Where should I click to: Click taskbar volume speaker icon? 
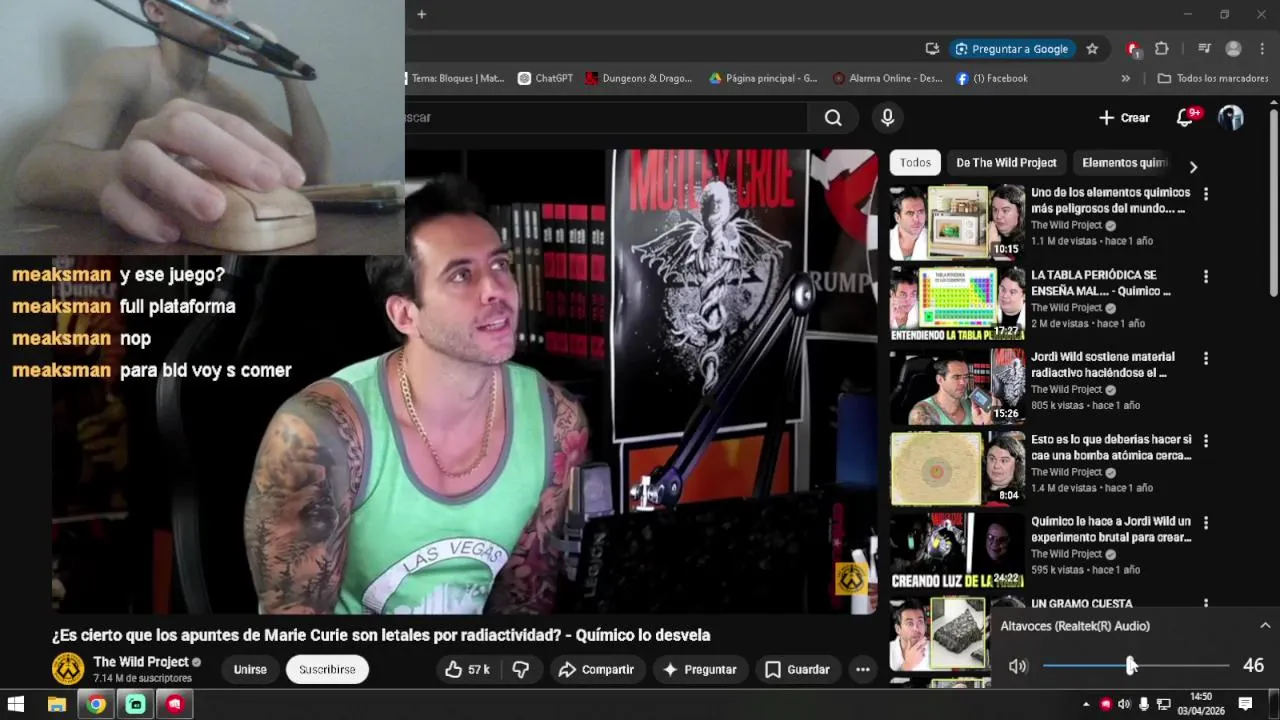point(1124,704)
